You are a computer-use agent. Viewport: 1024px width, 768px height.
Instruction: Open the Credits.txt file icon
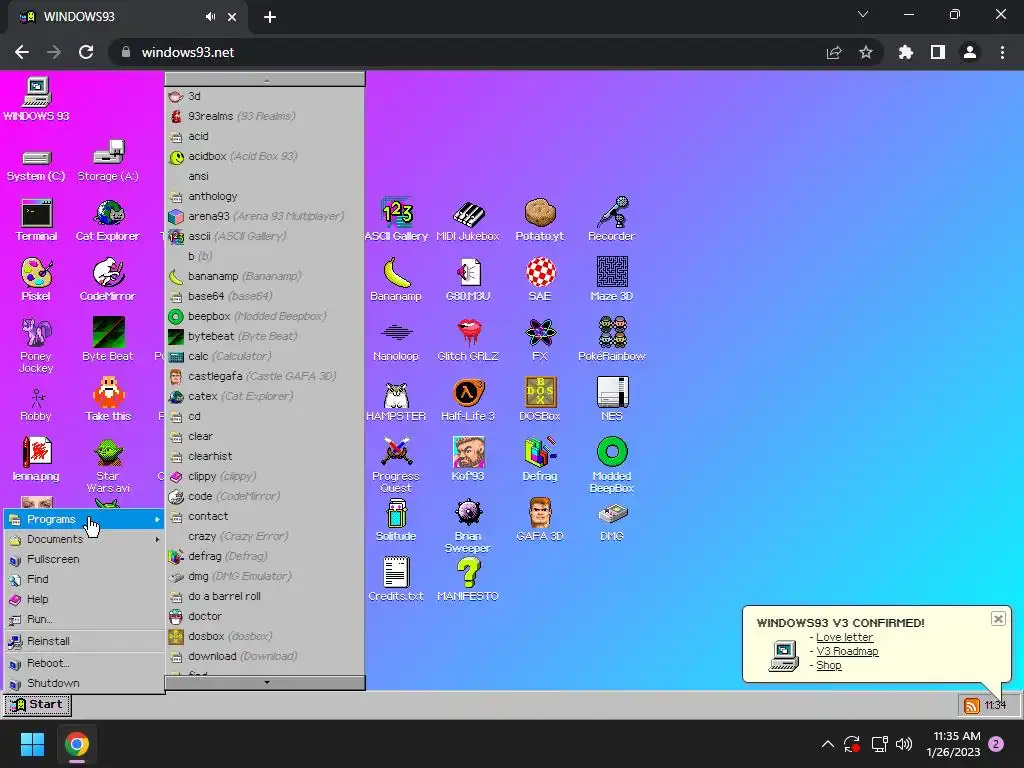(x=396, y=579)
